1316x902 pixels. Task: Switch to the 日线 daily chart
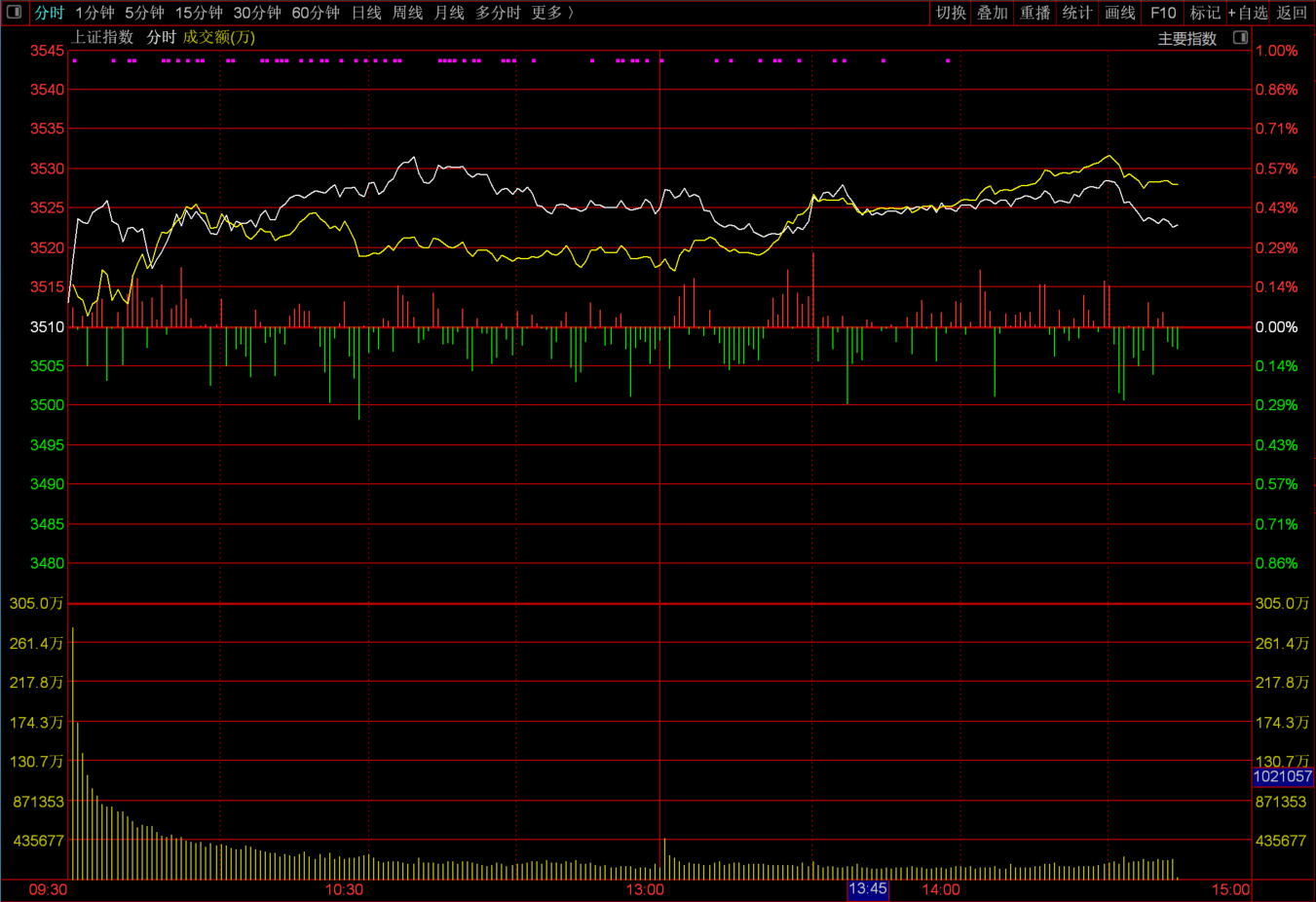(x=366, y=13)
